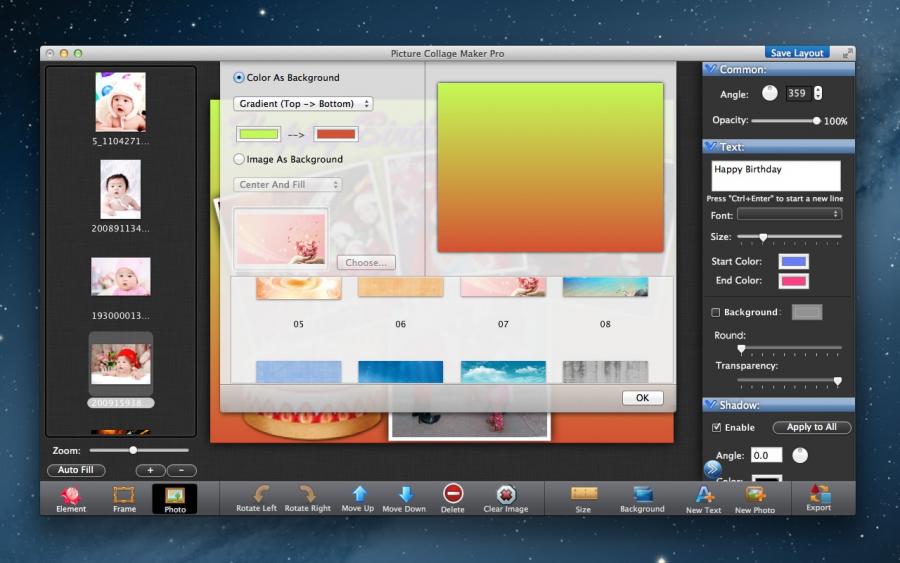
Task: Select photo thumbnail 5_1104271...
Action: [x=121, y=102]
